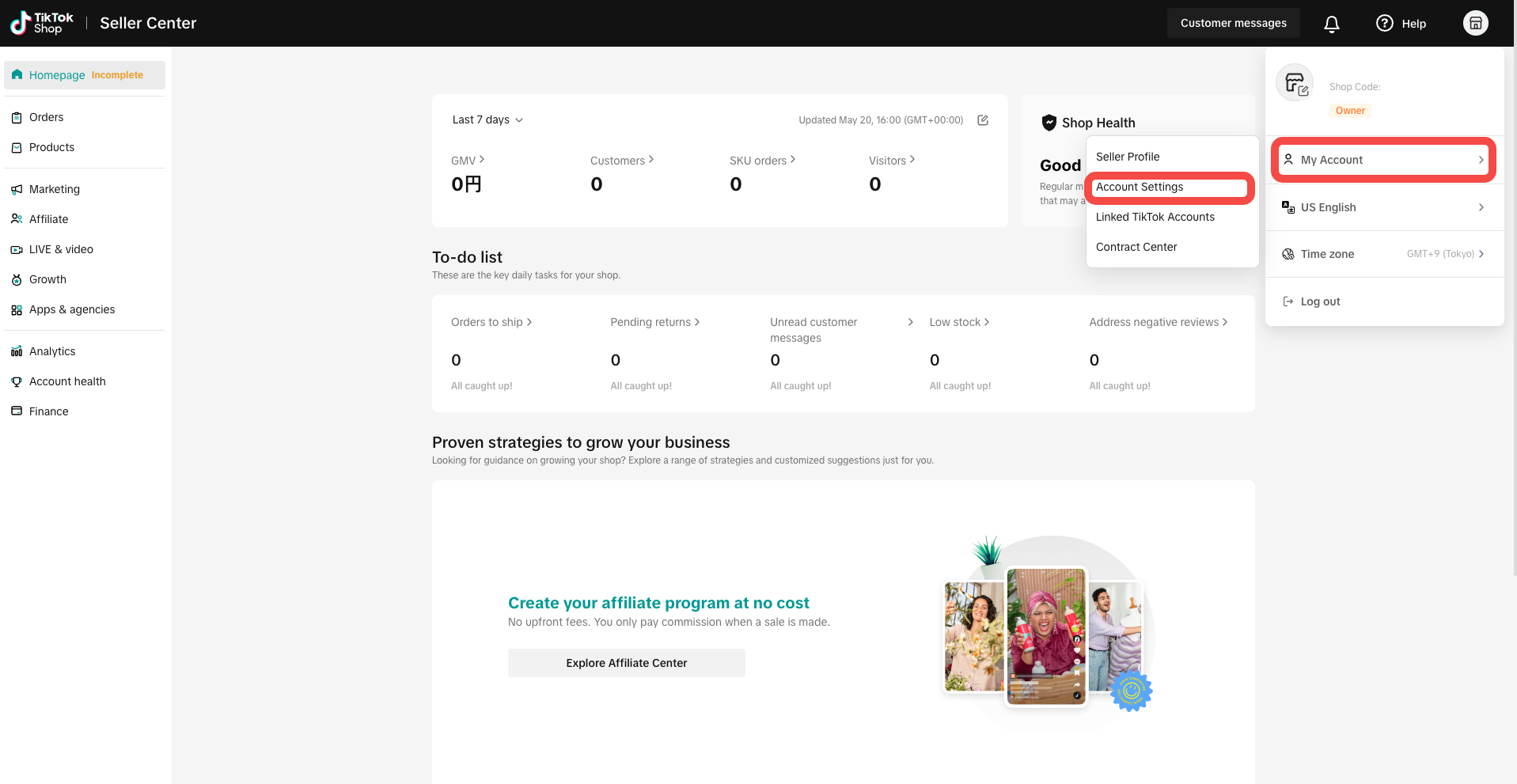Click the TikTok Shop logo

[x=41, y=23]
